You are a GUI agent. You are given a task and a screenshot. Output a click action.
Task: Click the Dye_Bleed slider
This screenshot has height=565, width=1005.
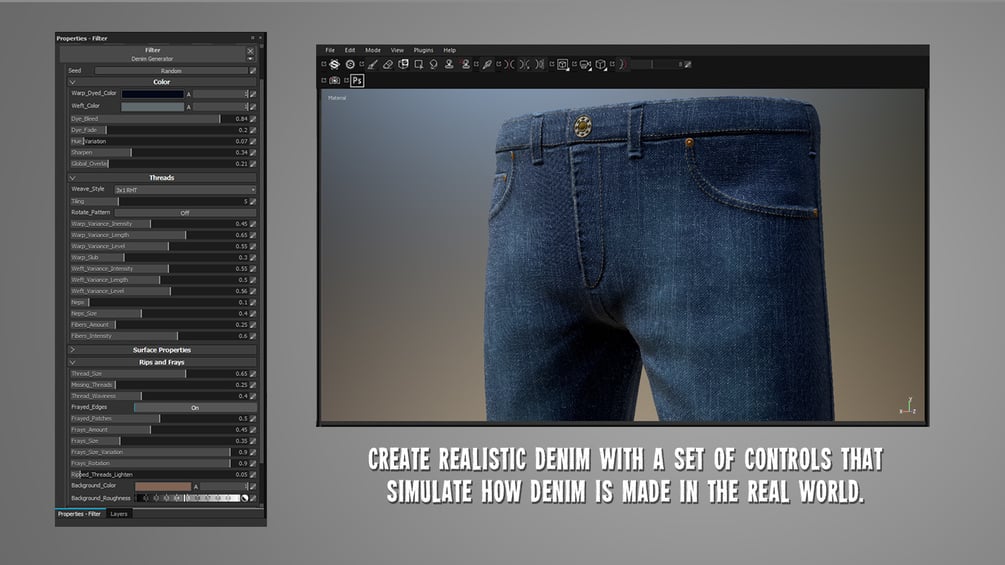159,119
